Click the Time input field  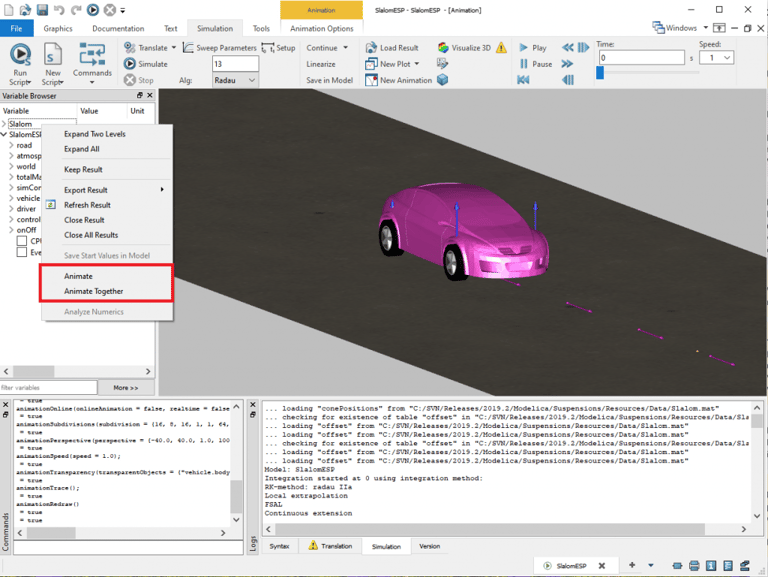pyautogui.click(x=641, y=58)
